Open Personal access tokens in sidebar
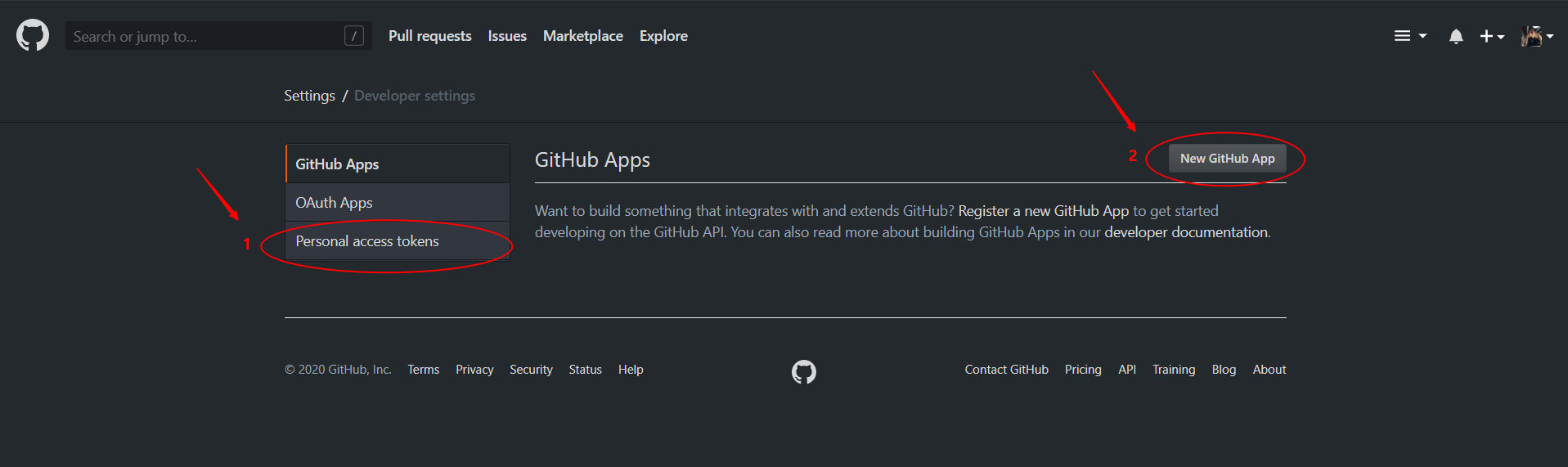 click(x=398, y=241)
